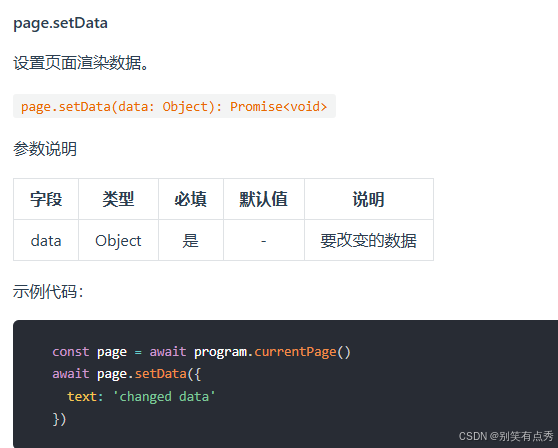Click the 是 required cell
The width and height of the screenshot is (558, 448).
coord(191,240)
